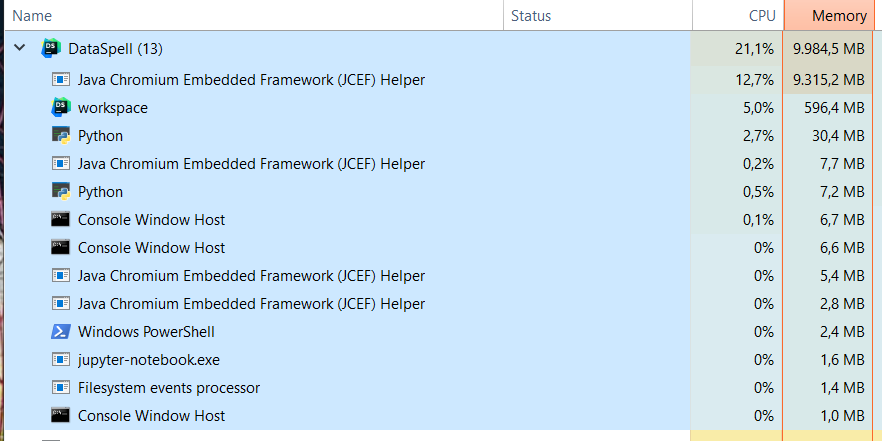Click the jupyter-notebook.exe process icon

tap(60, 359)
